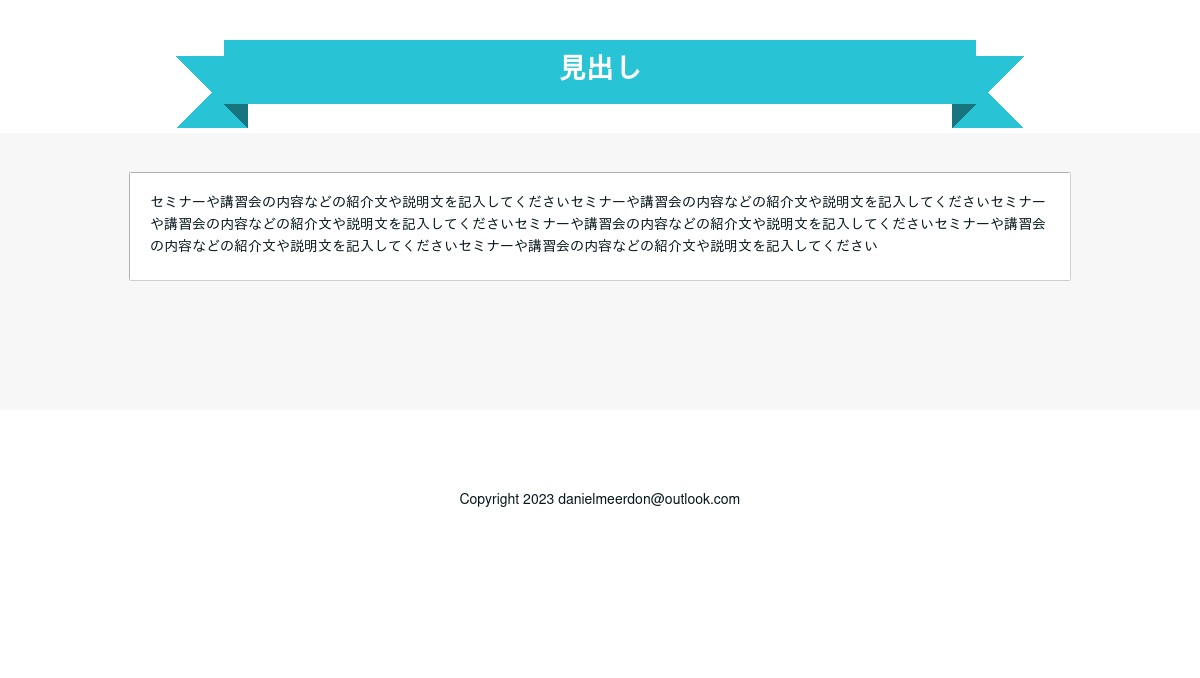This screenshot has height=678, width=1200.
Task: Click the turquoise banner right of 見出し
Action: [x=810, y=72]
